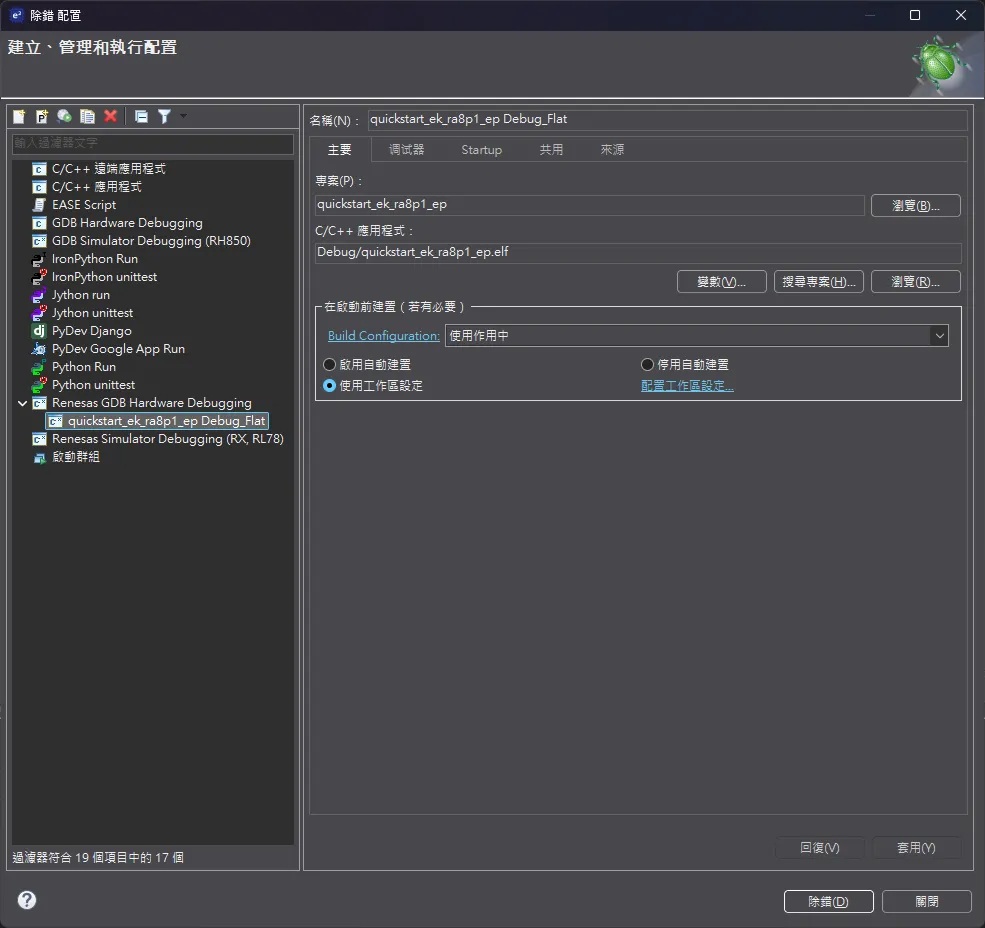Switch to the Startup tab
This screenshot has width=985, height=928.
tap(481, 150)
